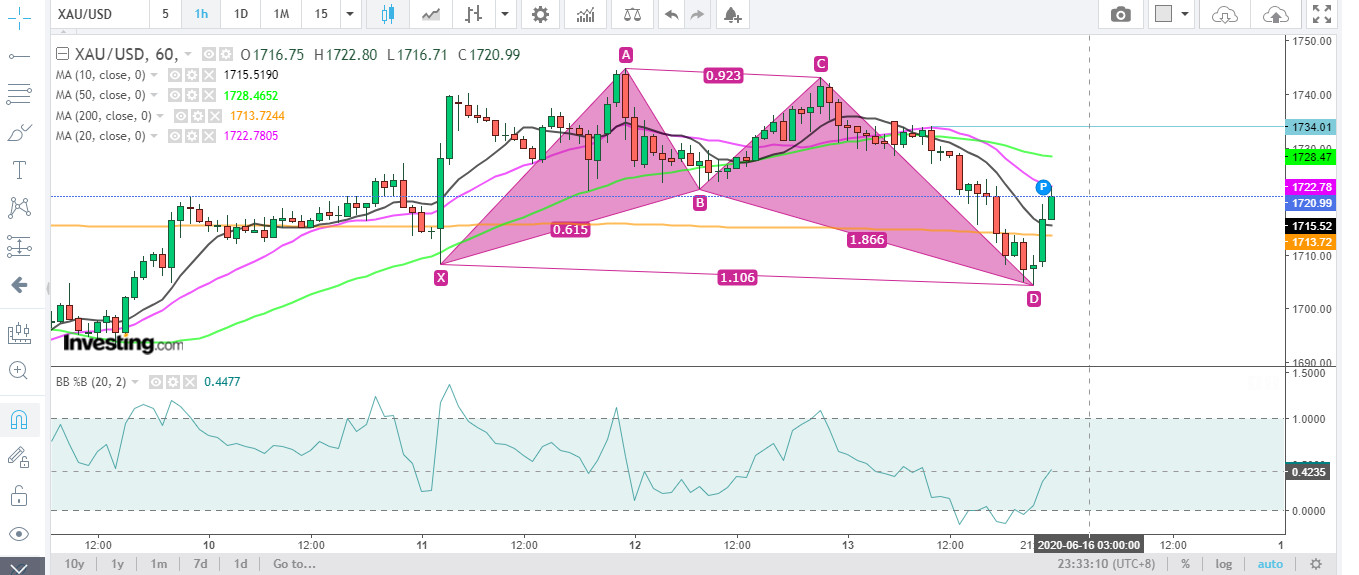Viewport: 1359px width, 575px height.
Task: Hide all drawings with eye icon
Action: click(x=18, y=533)
